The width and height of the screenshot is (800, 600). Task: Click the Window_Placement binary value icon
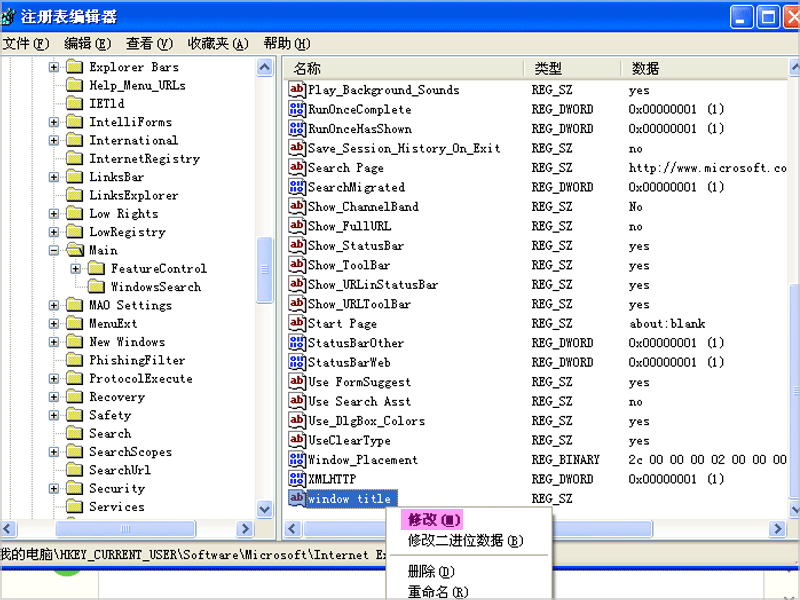[x=296, y=459]
